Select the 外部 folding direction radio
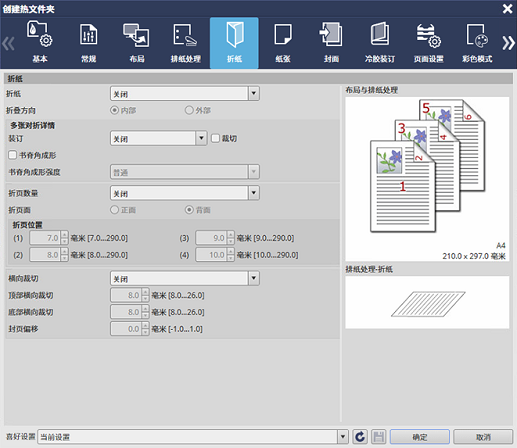Image resolution: width=517 pixels, height=448 pixels. click(x=189, y=110)
